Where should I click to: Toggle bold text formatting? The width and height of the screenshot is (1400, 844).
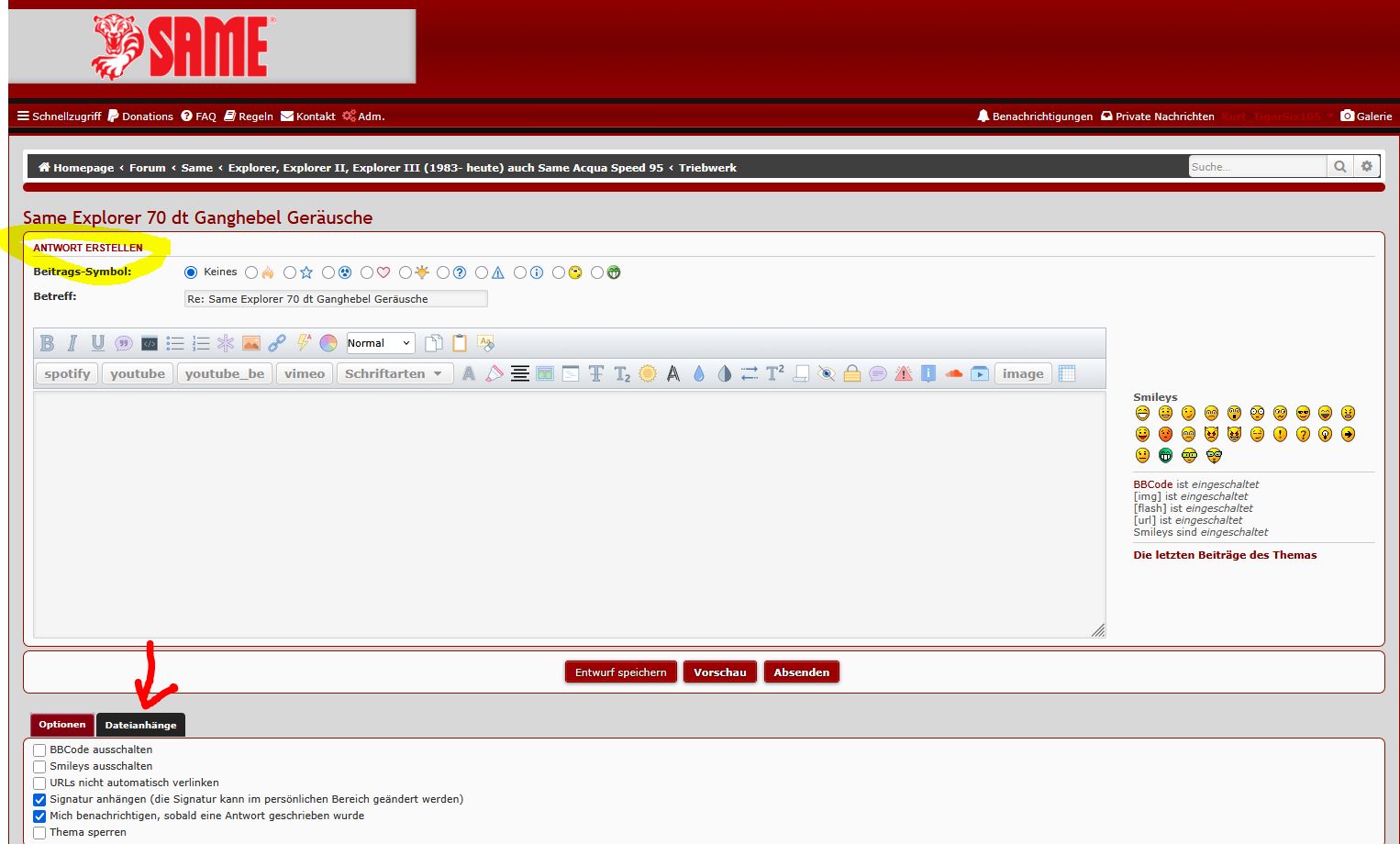click(48, 343)
